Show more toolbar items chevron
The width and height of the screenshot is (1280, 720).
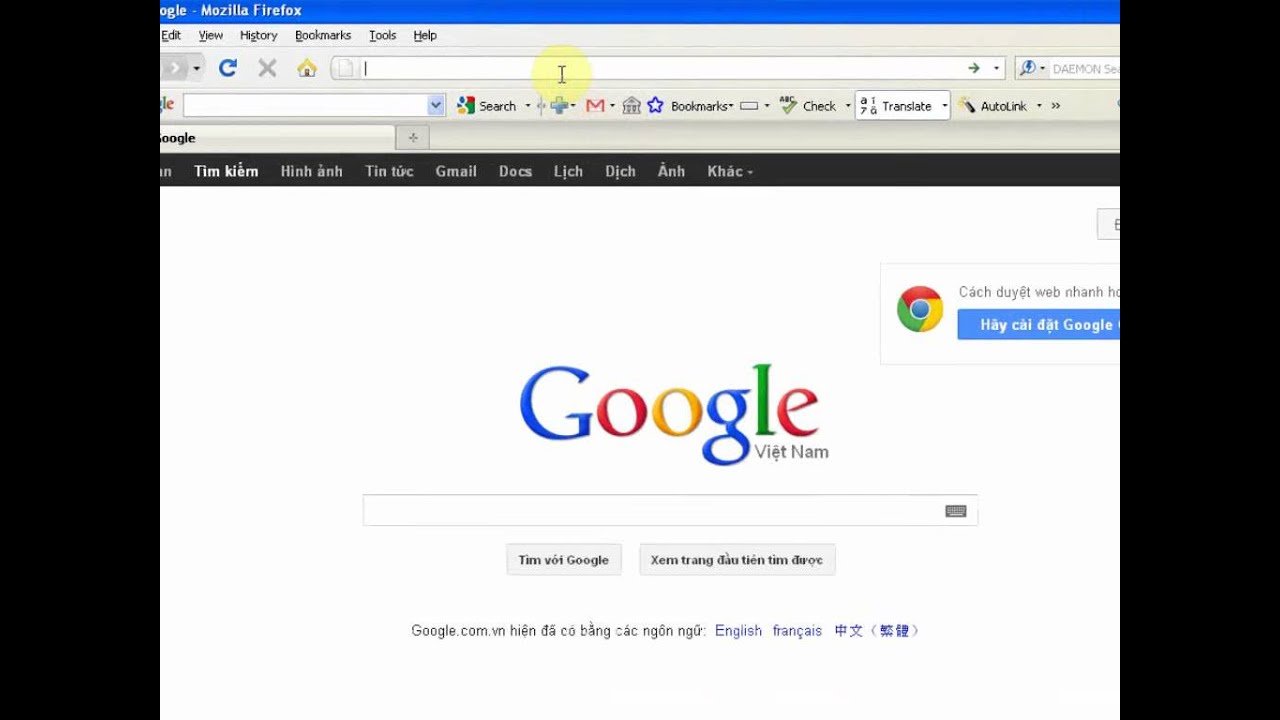pyautogui.click(x=1055, y=105)
